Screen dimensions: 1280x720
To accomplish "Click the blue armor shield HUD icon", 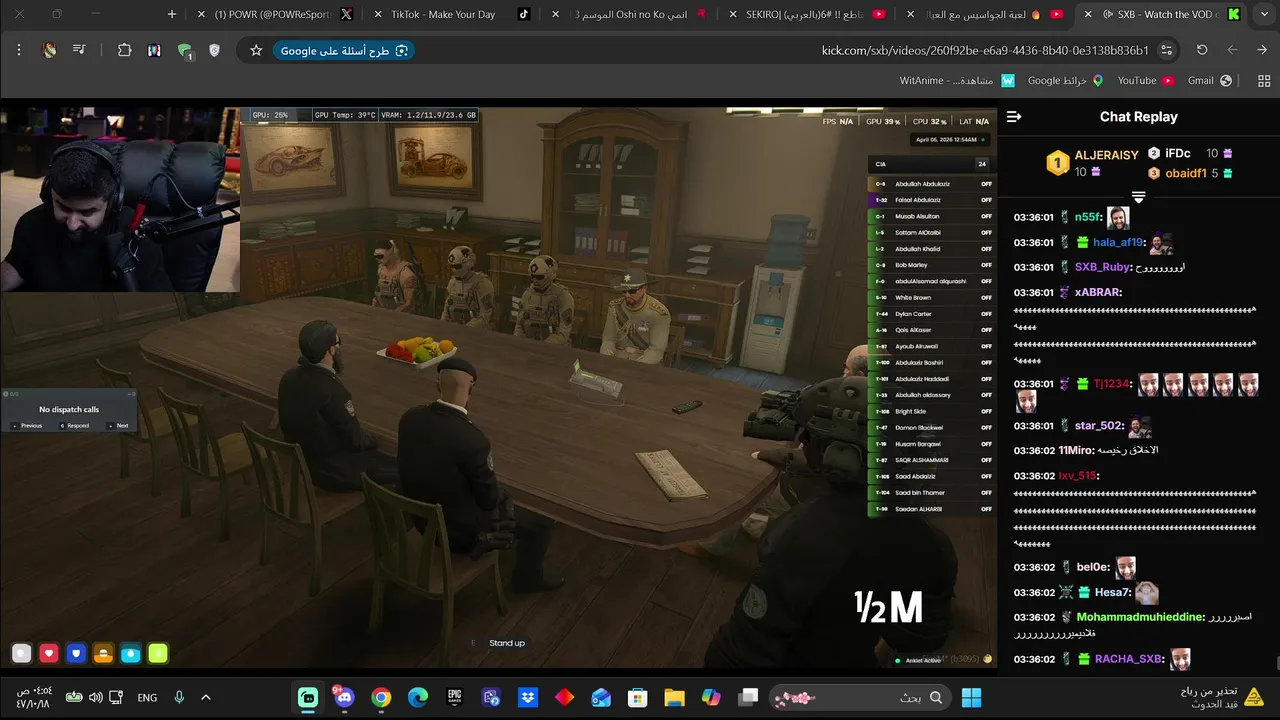I will tap(76, 654).
